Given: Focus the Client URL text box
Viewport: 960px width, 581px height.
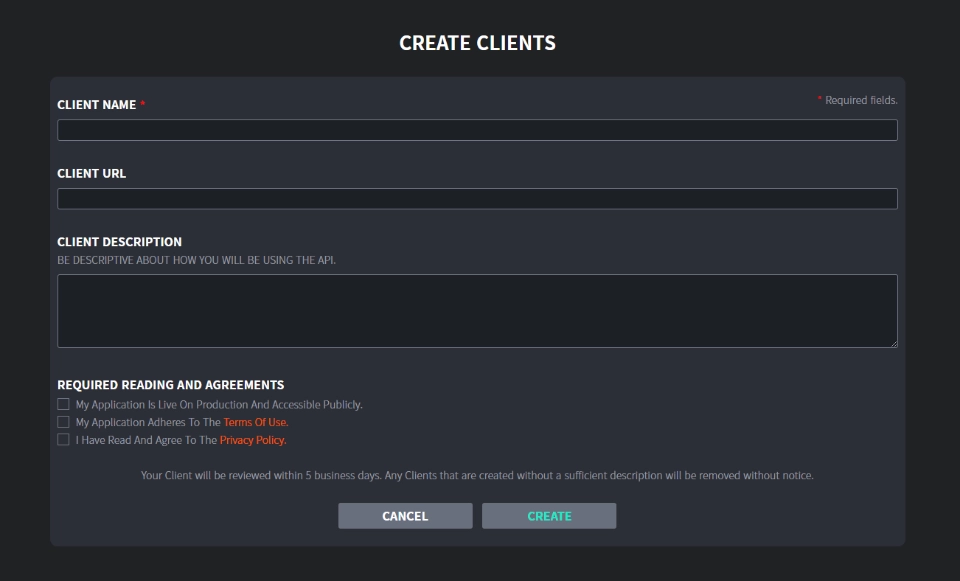Looking at the screenshot, I should point(478,198).
